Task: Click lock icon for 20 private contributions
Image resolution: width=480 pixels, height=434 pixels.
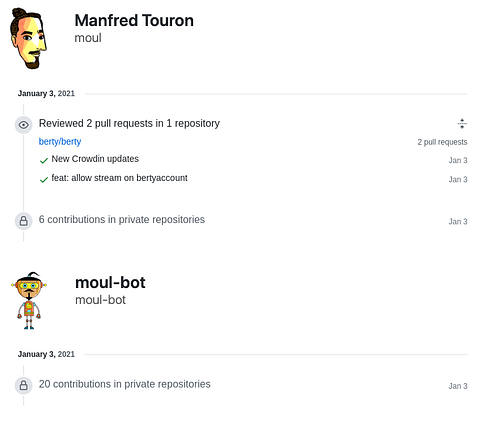Action: coord(23,386)
